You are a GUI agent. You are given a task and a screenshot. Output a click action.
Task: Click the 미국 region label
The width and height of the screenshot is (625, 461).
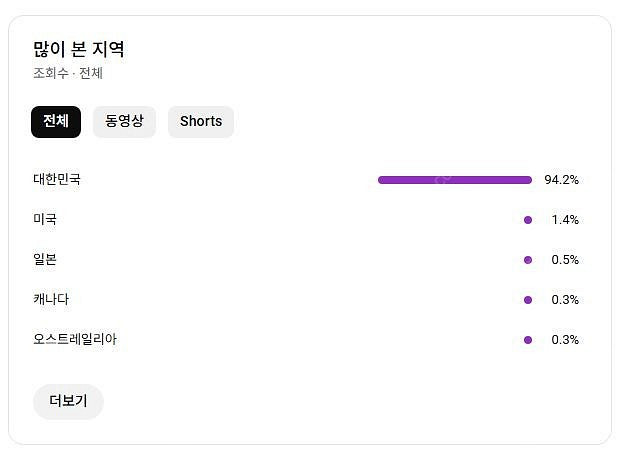(x=45, y=220)
